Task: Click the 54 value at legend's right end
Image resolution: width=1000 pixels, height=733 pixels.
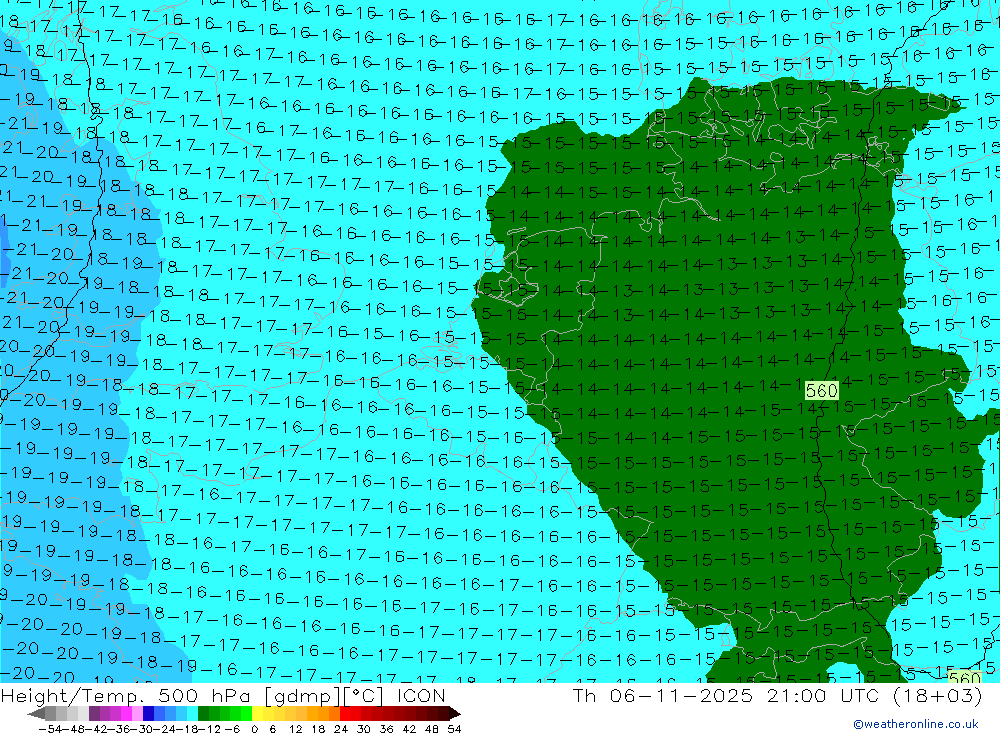Action: (454, 729)
